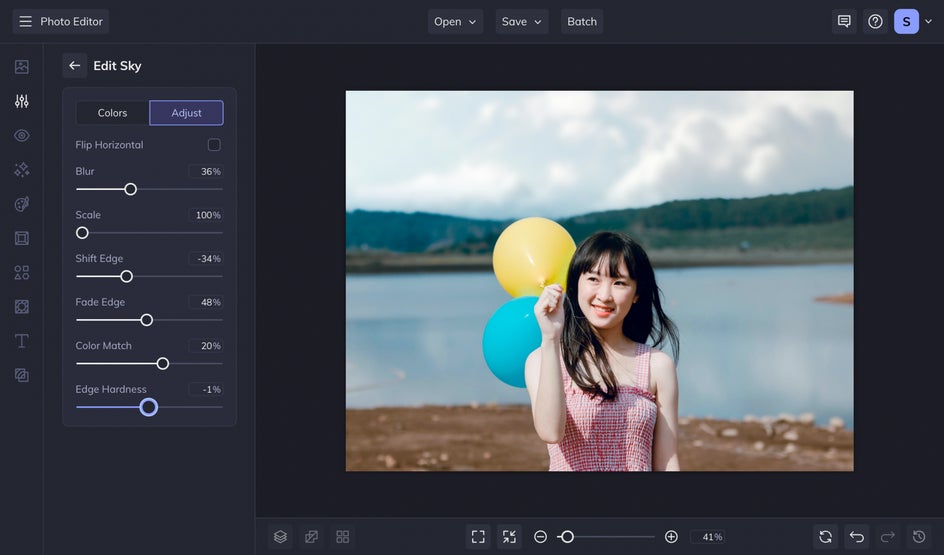Click the photo on the canvas
The width and height of the screenshot is (944, 555).
600,281
